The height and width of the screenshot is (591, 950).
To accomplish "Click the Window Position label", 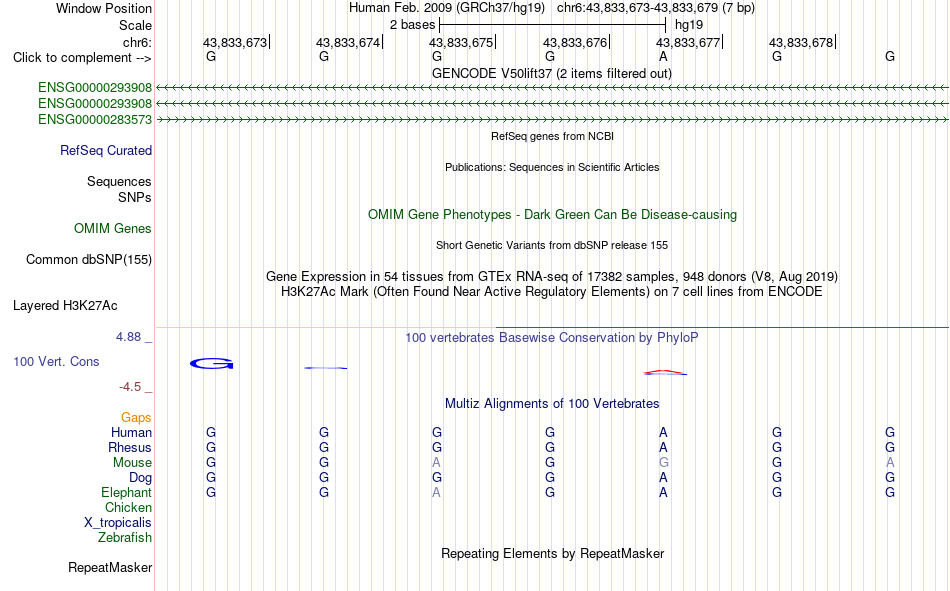I will [104, 8].
